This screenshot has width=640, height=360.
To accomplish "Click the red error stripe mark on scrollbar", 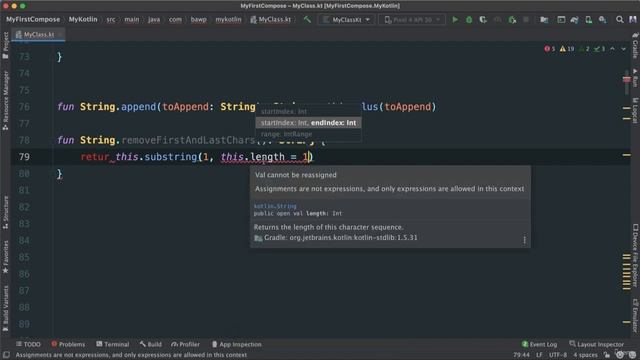I will 627,79.
